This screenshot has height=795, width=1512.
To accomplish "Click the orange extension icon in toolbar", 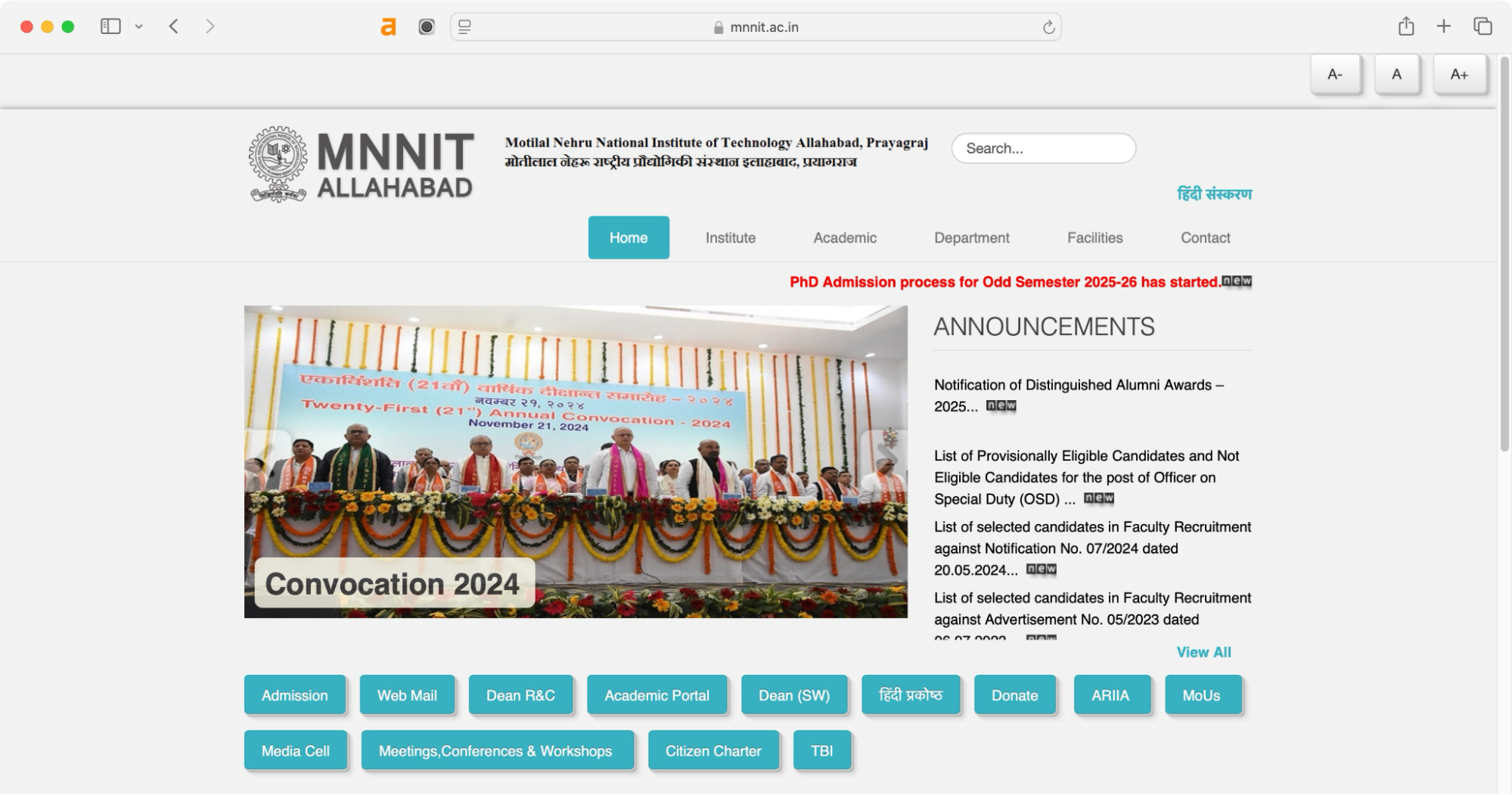I will click(388, 26).
